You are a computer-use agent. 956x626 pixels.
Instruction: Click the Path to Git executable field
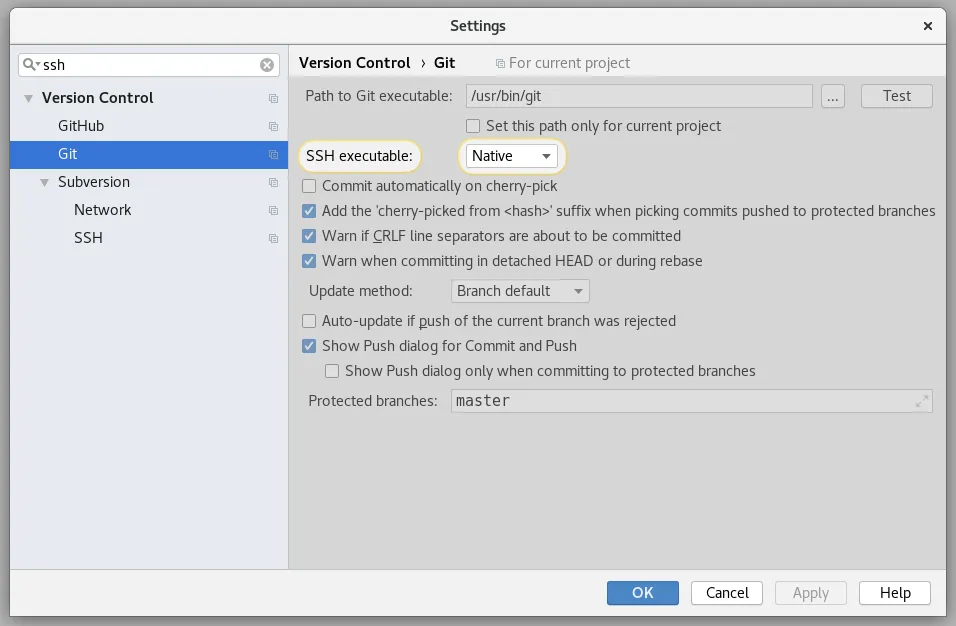click(x=639, y=96)
